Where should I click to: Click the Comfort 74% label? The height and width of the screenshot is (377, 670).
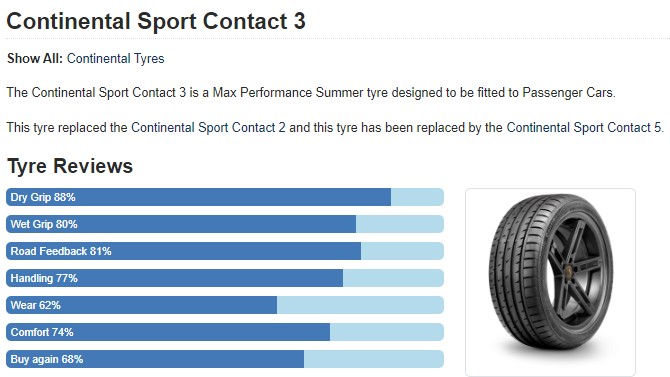pyautogui.click(x=42, y=332)
